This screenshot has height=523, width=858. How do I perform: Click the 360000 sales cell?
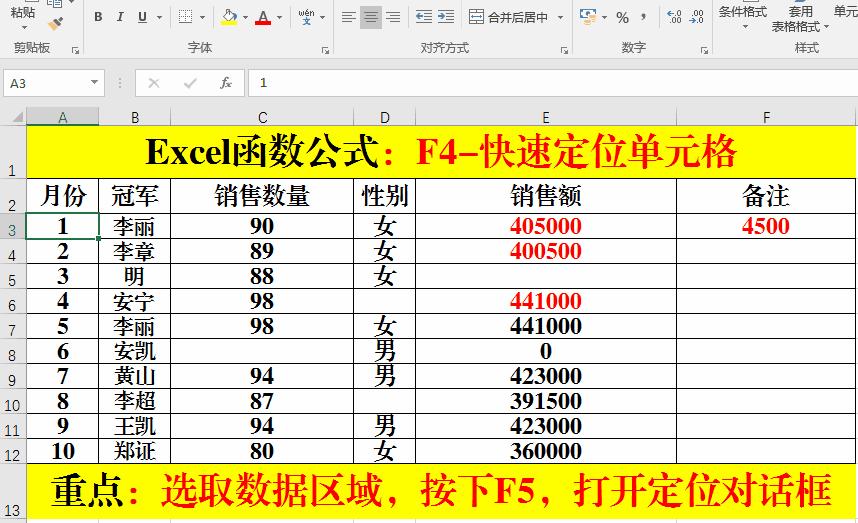pos(546,451)
